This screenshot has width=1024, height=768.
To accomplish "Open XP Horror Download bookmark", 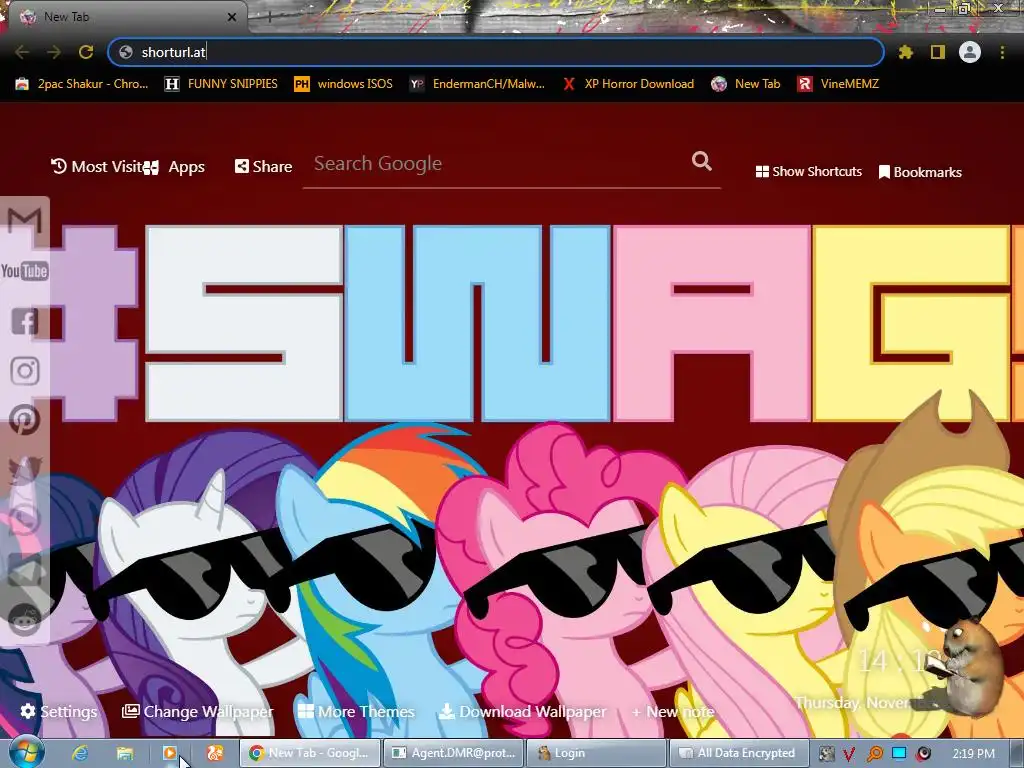I will click(x=628, y=84).
